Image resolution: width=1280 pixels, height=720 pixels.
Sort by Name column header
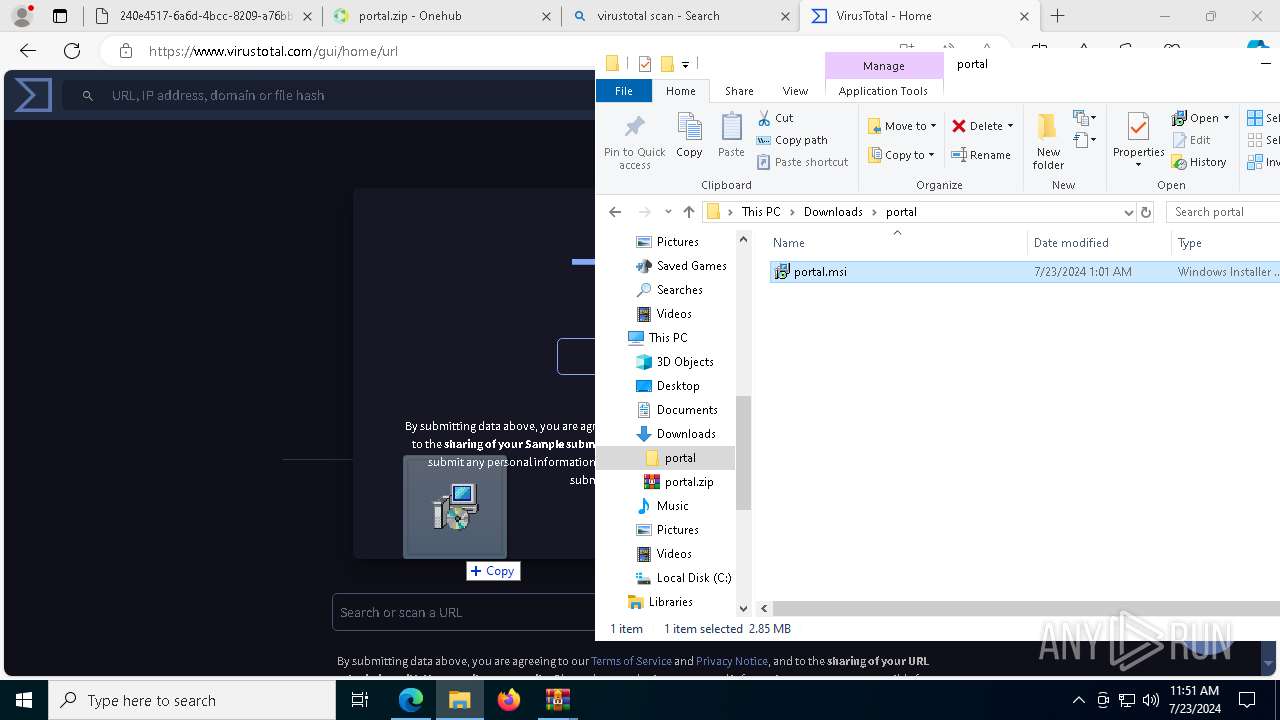coord(897,243)
